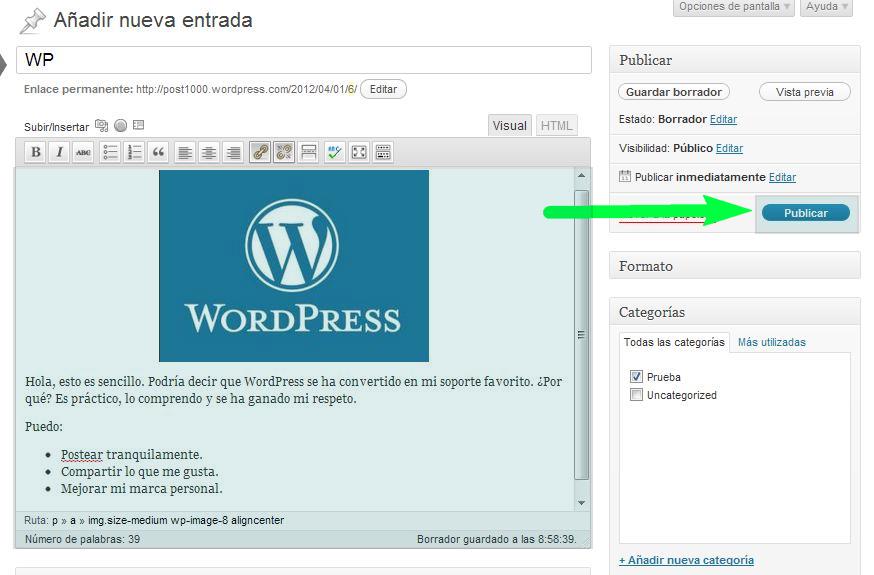874x575 pixels.
Task: Toggle bold formatting in editor toolbar
Action: (x=36, y=152)
